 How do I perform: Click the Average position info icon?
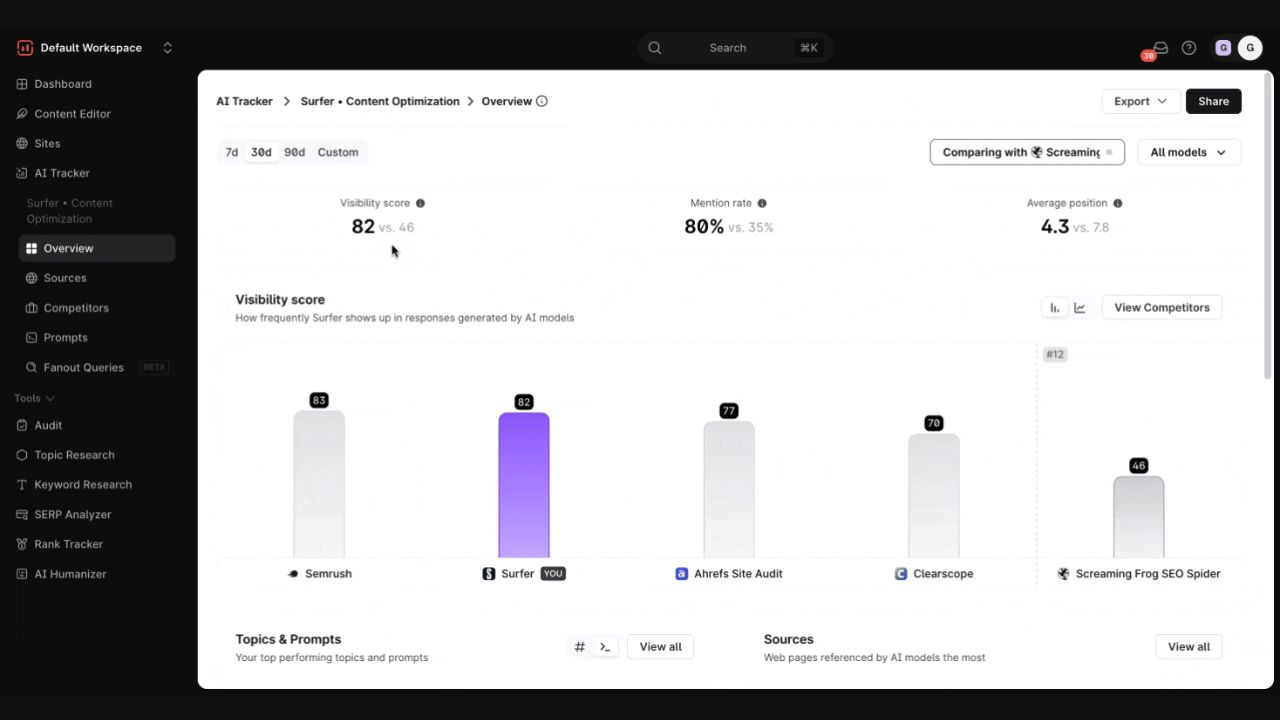(x=1118, y=203)
